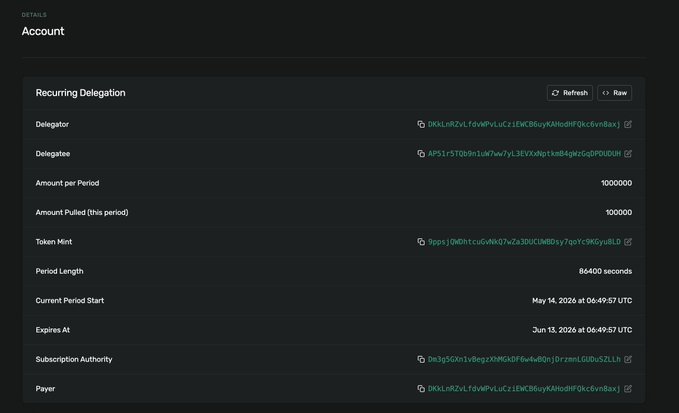Open the Delegator address link

[x=524, y=124]
